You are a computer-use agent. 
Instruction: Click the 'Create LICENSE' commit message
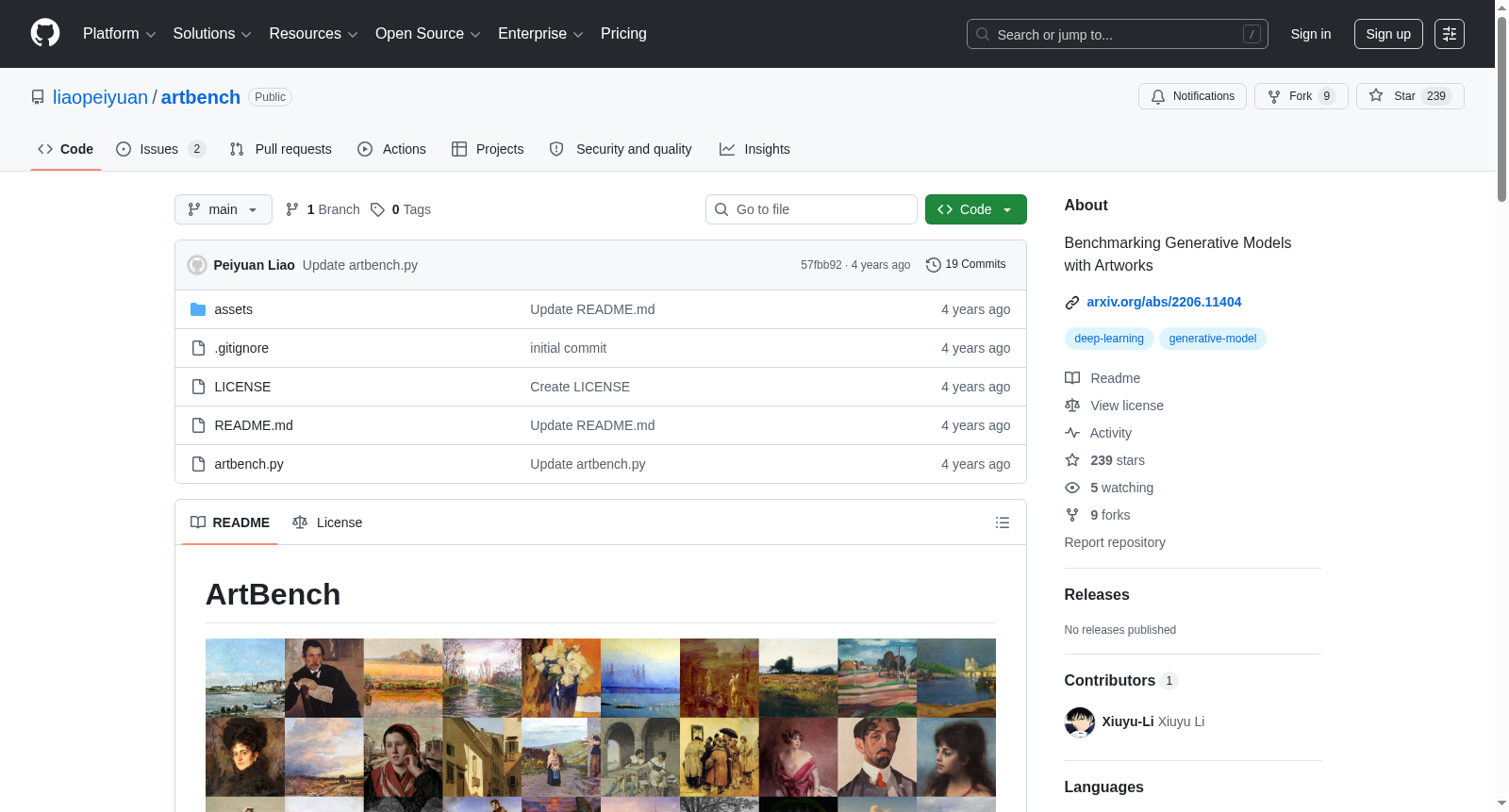(x=580, y=387)
